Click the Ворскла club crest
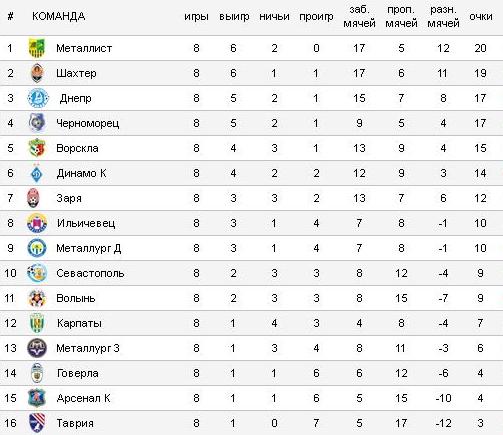Screen dimensions: 503x435 (37, 148)
